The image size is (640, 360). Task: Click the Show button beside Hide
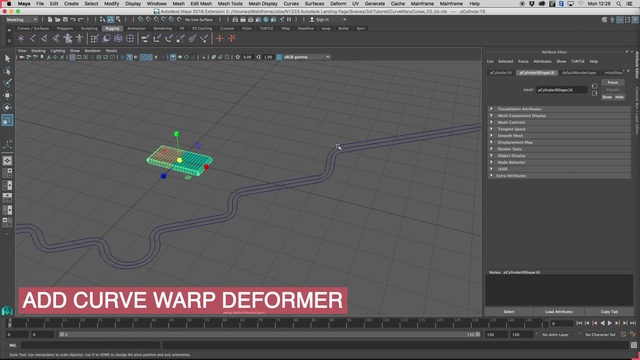click(x=607, y=97)
